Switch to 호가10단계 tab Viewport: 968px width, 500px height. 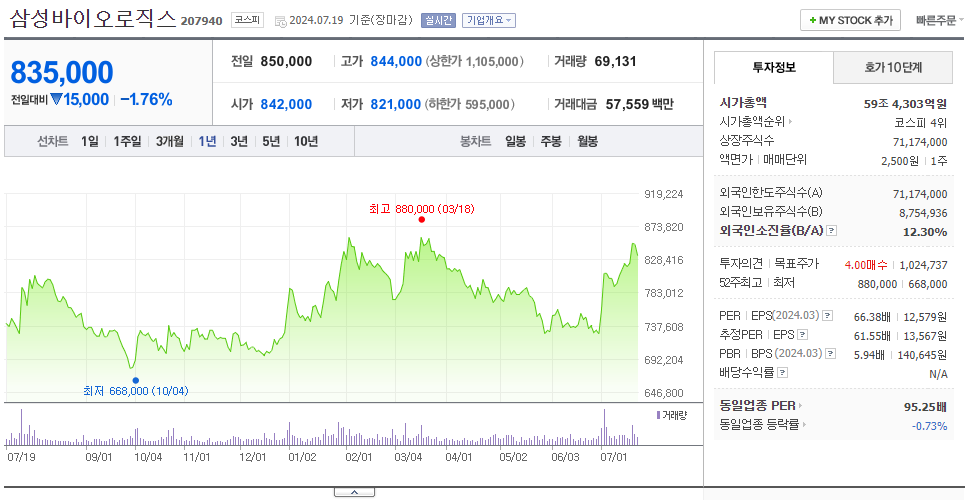coord(893,68)
